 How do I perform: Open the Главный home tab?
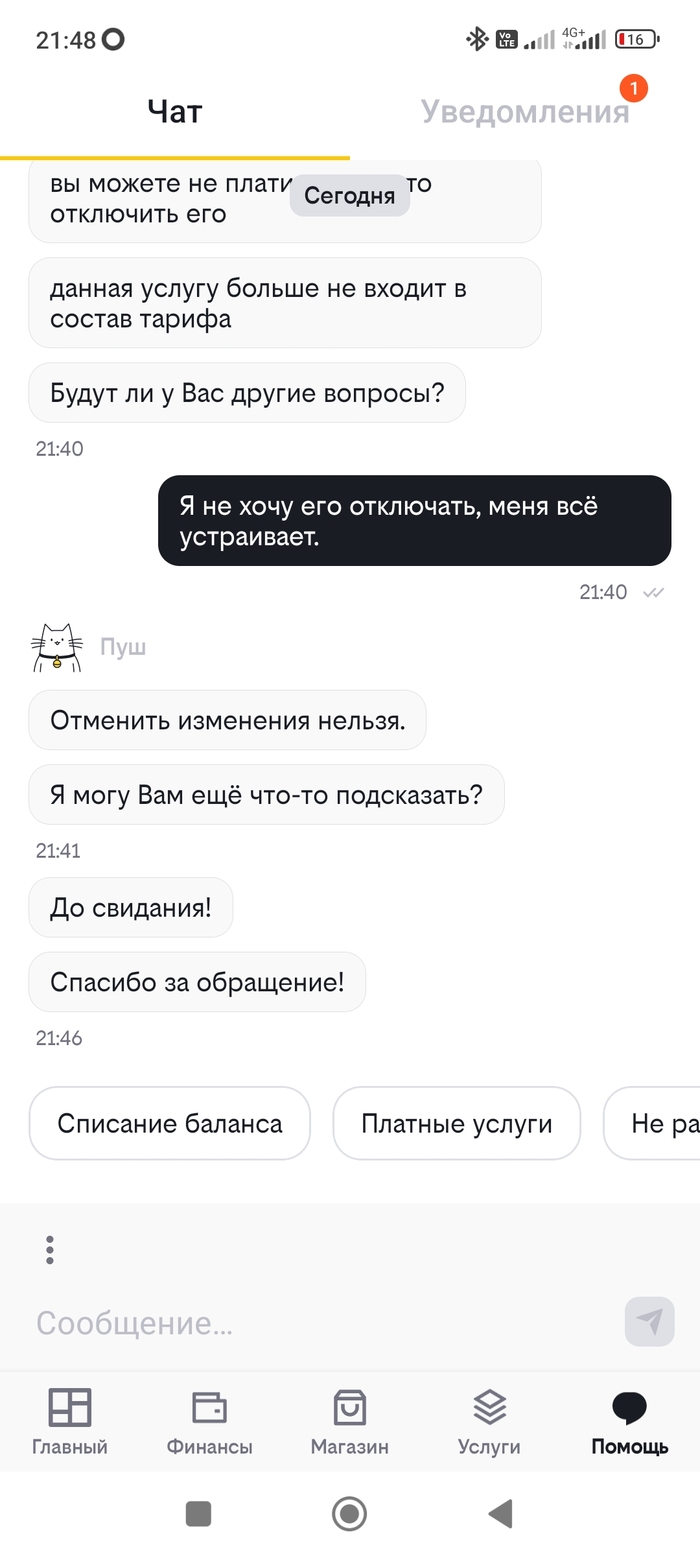click(x=70, y=1420)
